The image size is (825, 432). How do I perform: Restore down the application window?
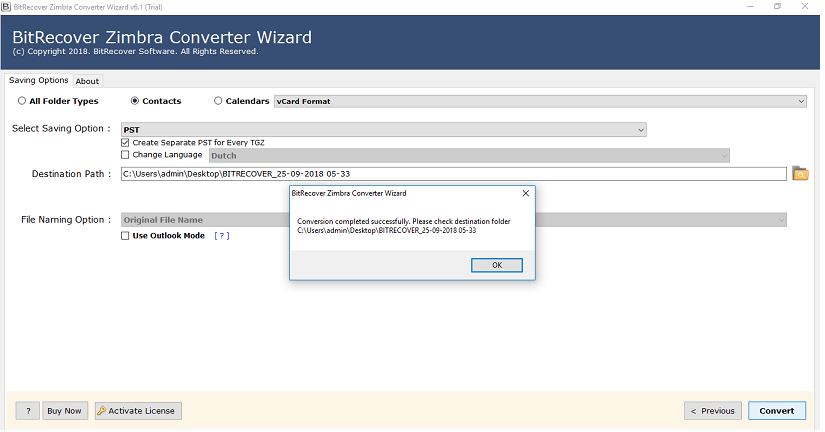pos(777,6)
